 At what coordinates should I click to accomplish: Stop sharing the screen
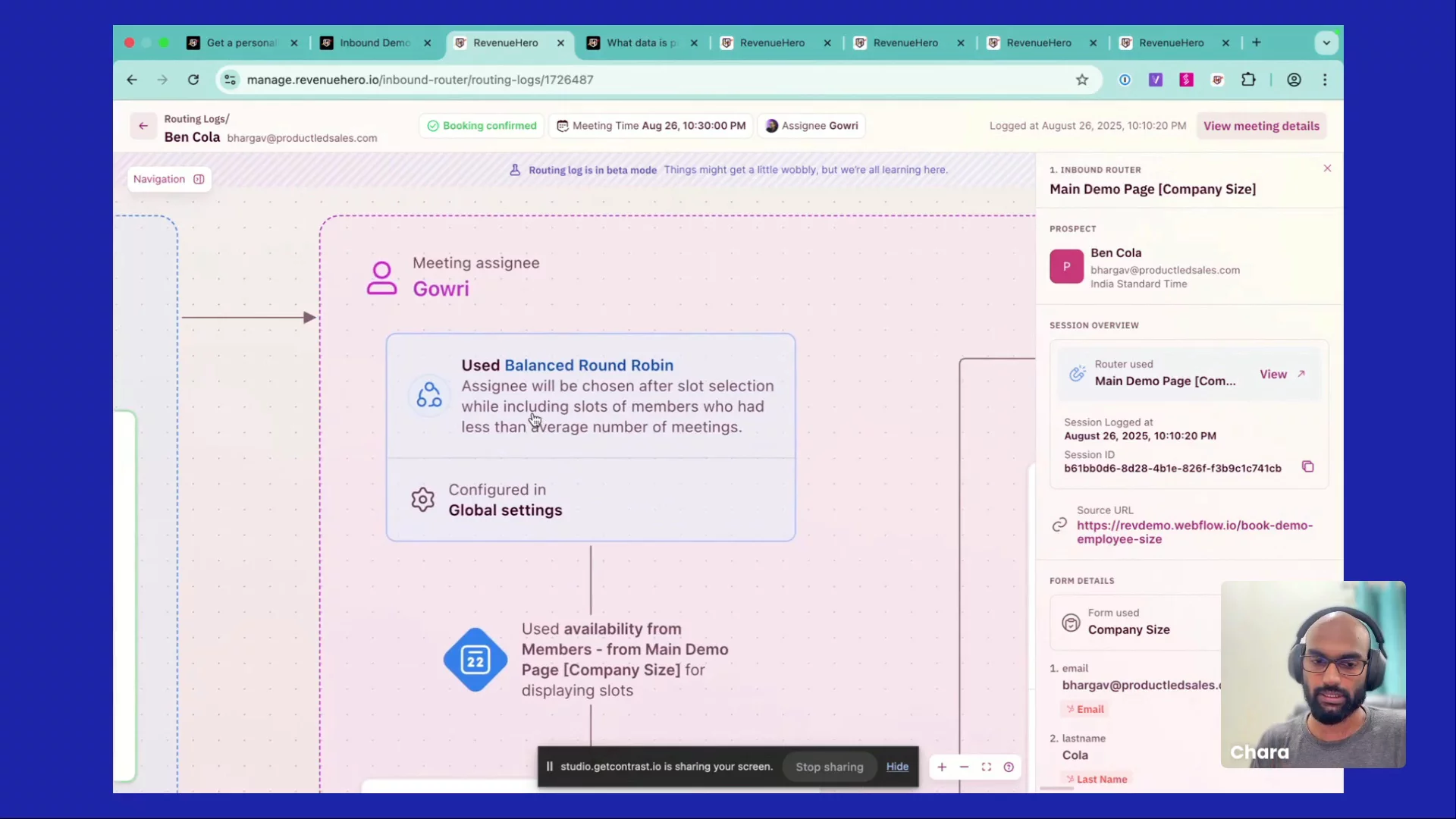tap(830, 767)
